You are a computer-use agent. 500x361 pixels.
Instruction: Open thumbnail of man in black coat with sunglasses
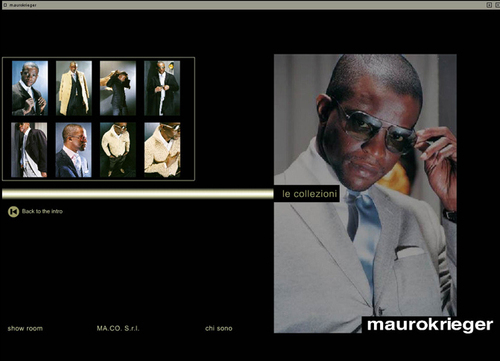162,88
